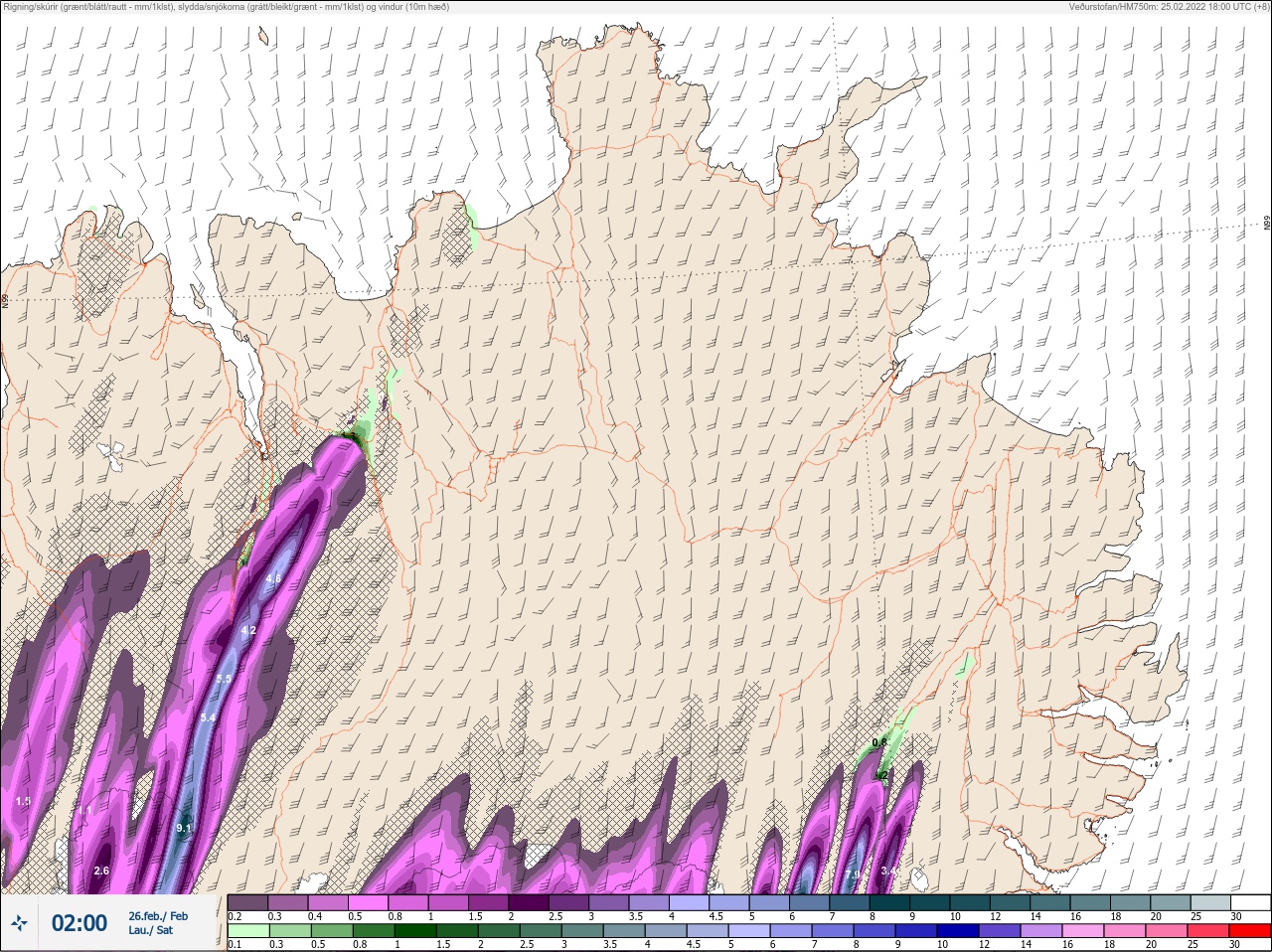The width and height of the screenshot is (1272, 952).
Task: Click the black 0.8 rain value label
Action: coord(879,742)
